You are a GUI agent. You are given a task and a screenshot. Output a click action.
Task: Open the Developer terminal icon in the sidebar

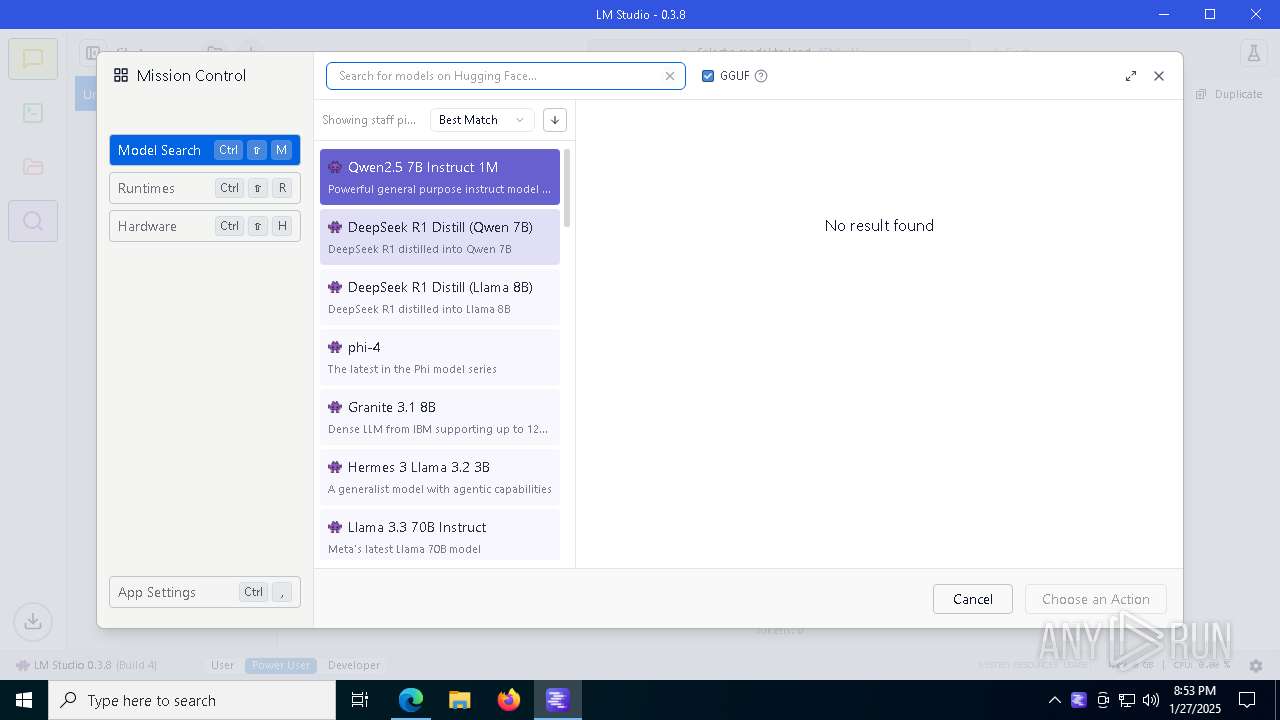pyautogui.click(x=33, y=113)
